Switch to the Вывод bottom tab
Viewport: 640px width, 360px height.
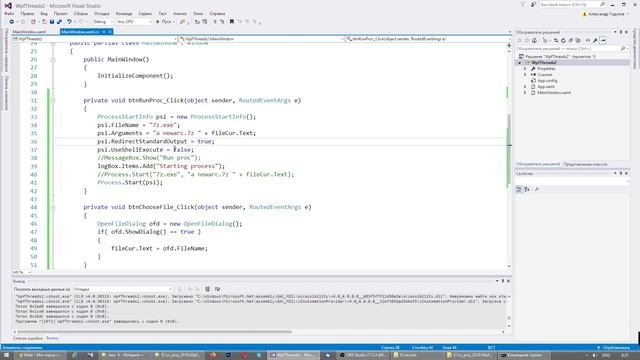coord(52,338)
